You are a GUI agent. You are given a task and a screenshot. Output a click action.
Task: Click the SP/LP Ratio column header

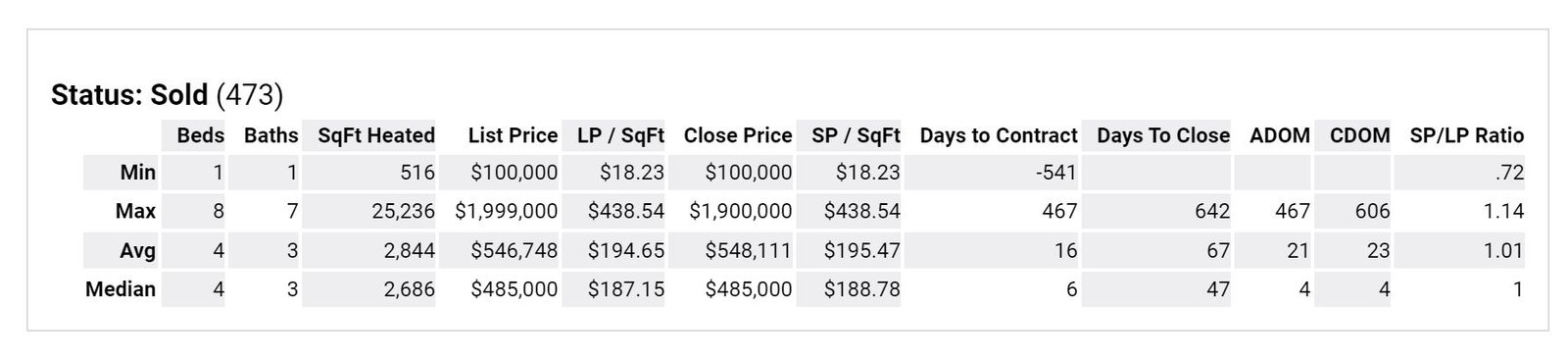tap(1467, 135)
